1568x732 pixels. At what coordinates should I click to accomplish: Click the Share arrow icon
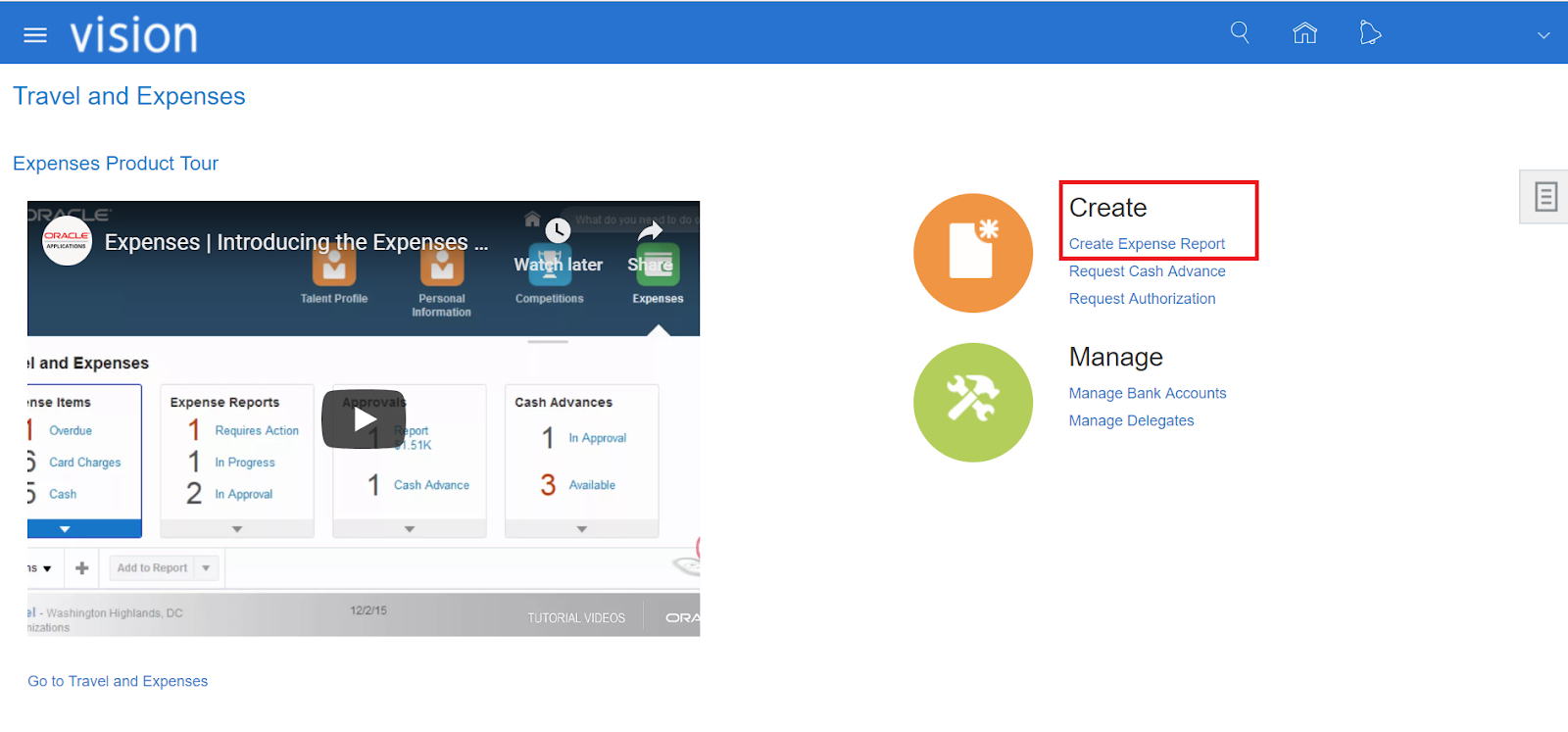pyautogui.click(x=650, y=231)
